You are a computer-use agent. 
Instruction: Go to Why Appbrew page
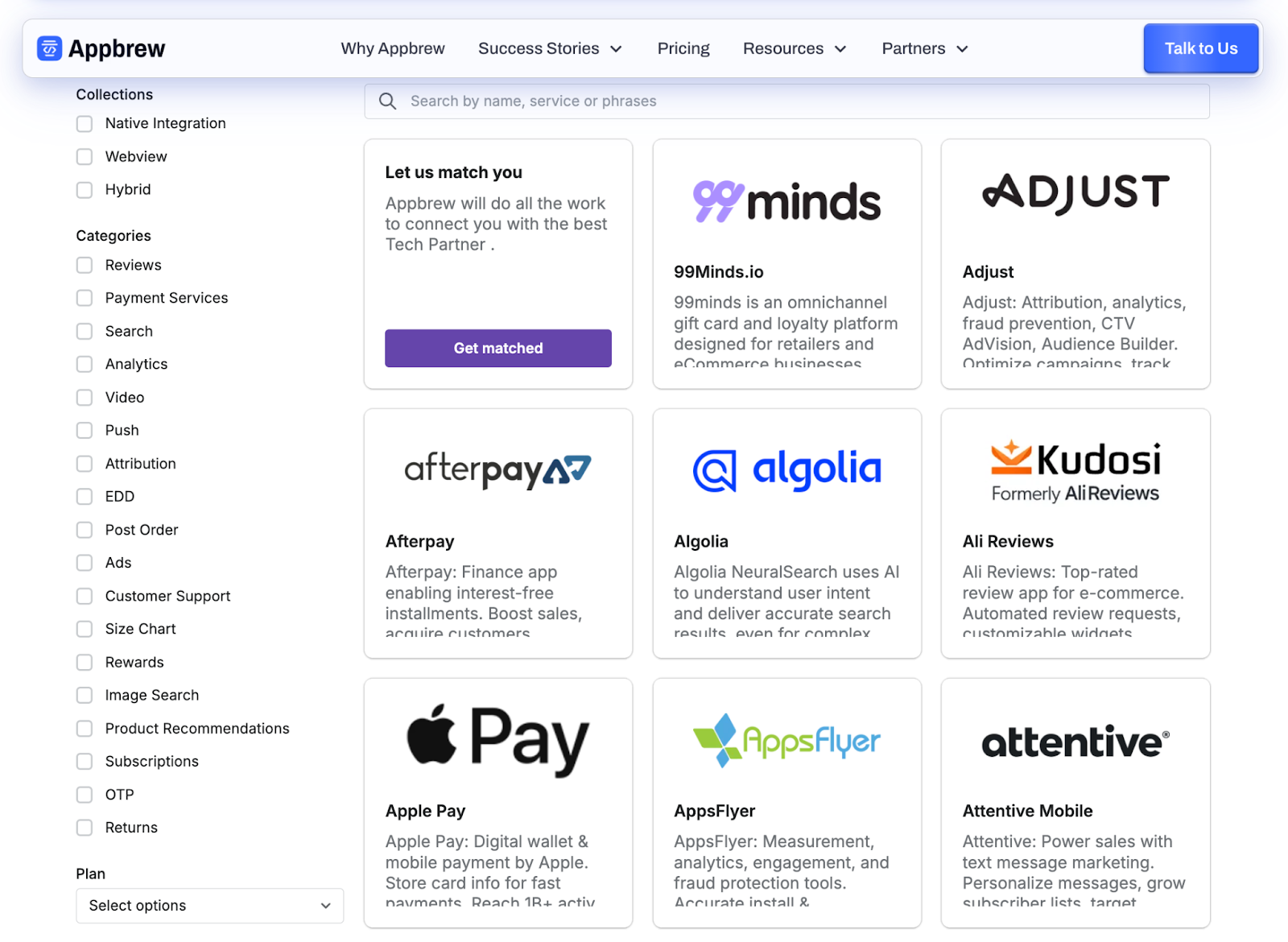tap(393, 48)
